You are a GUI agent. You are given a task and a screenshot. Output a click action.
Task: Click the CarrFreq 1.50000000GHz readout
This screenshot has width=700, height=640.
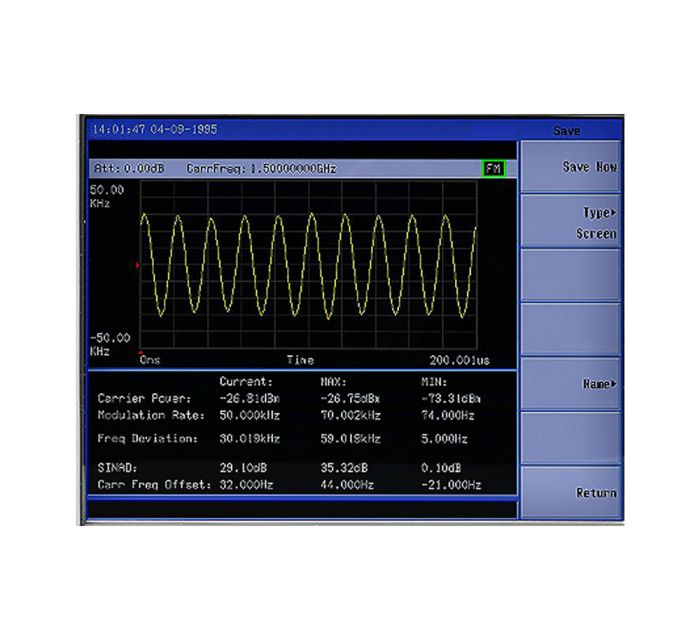[x=262, y=169]
